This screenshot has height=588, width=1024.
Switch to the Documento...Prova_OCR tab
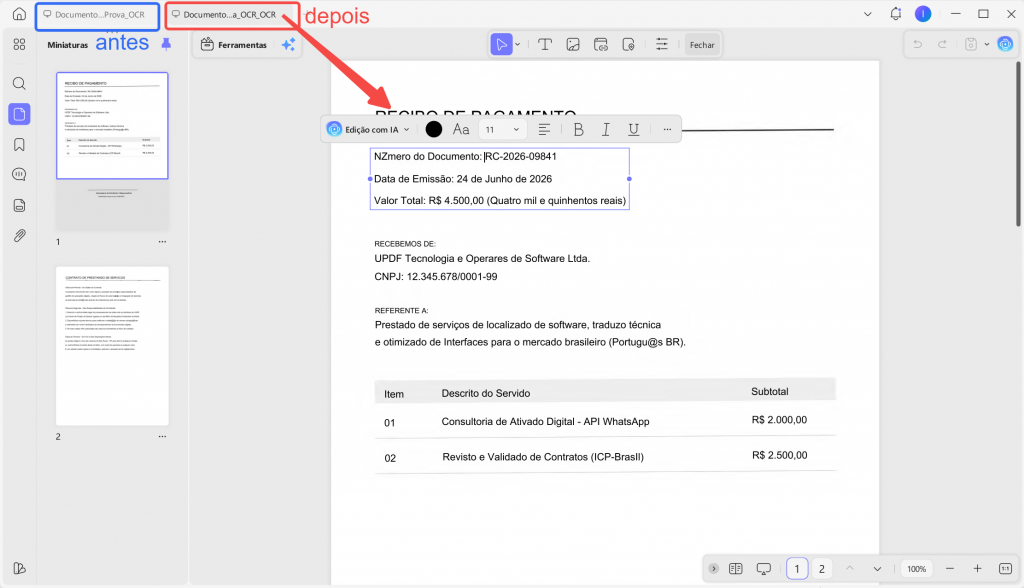pos(97,16)
